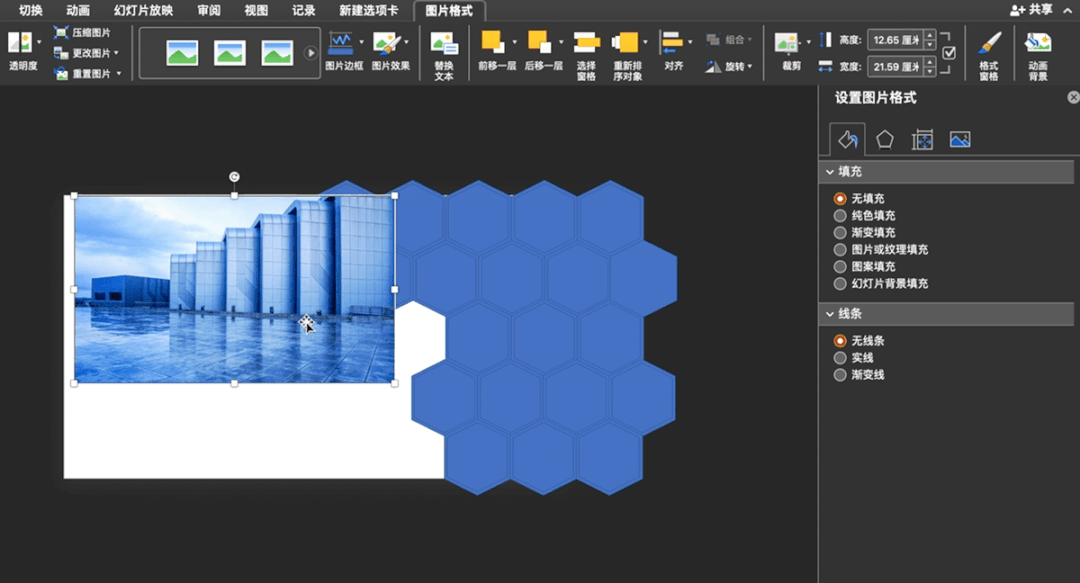
Task: Open 格式窗格 format pane
Action: coord(989,56)
